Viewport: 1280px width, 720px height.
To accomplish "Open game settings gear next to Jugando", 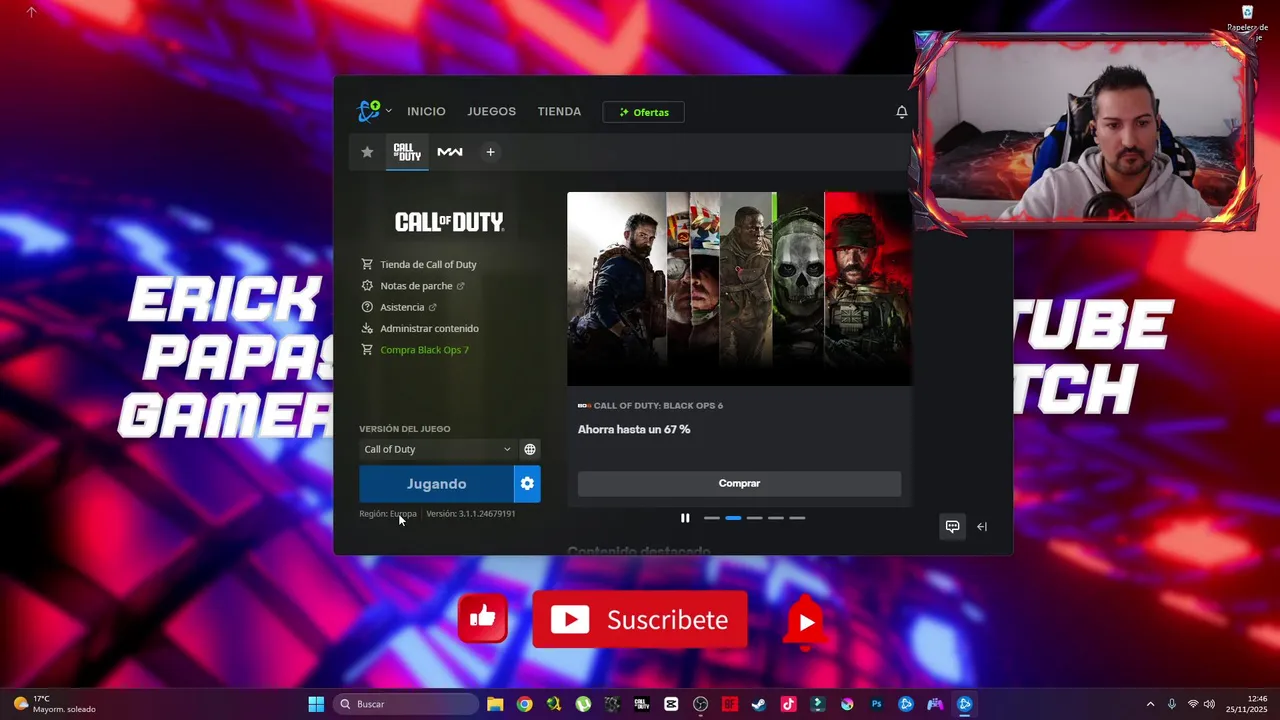I will 527,484.
